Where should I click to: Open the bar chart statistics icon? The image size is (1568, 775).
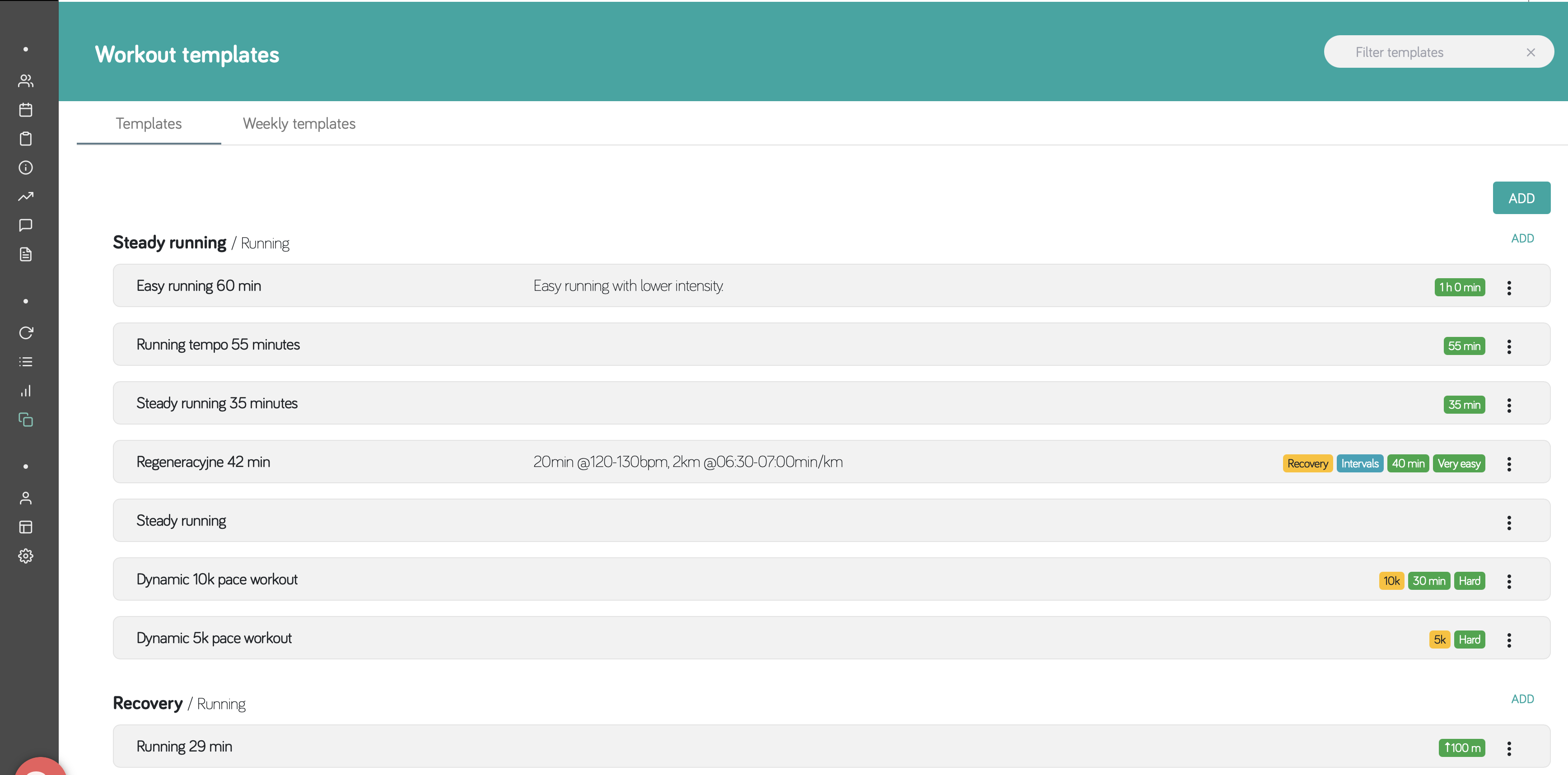26,391
